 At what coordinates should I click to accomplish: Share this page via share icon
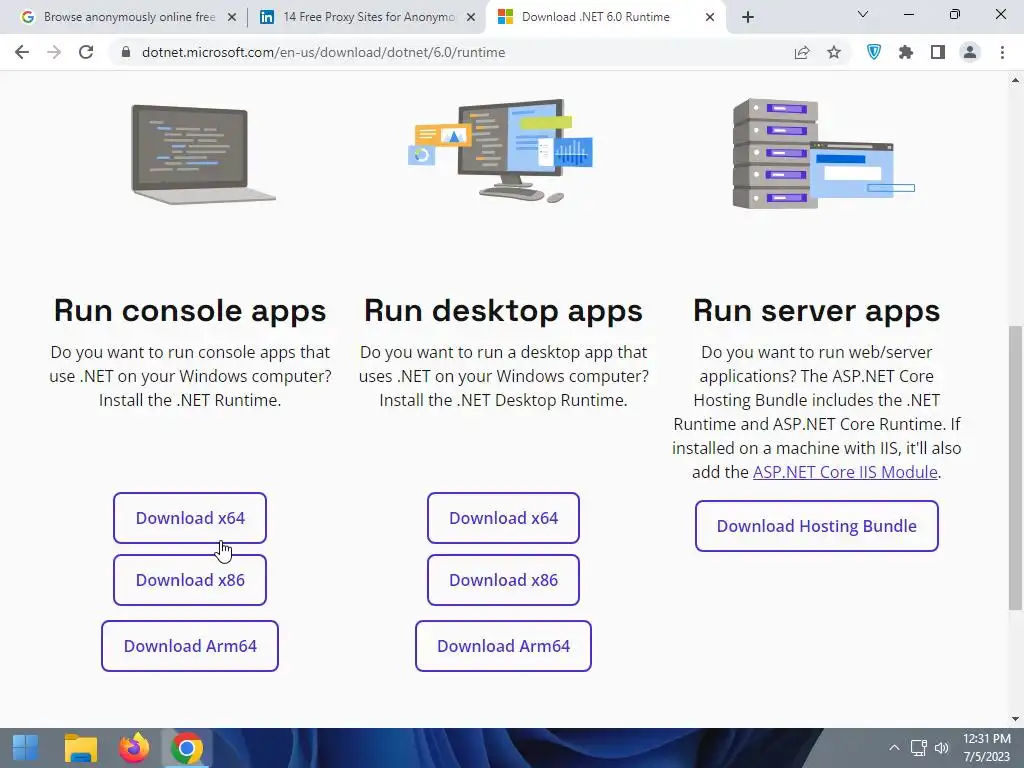pyautogui.click(x=802, y=52)
